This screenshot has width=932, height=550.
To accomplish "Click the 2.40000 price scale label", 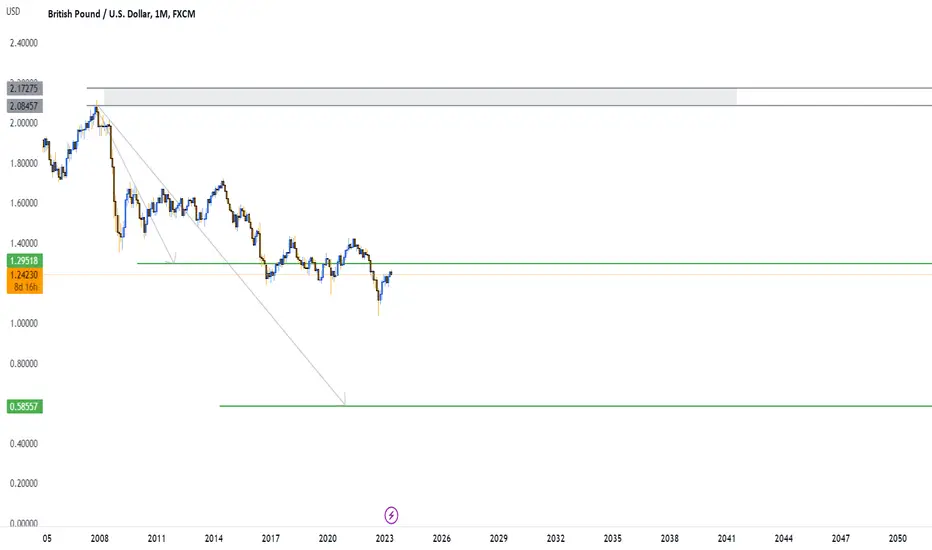I will tap(24, 43).
